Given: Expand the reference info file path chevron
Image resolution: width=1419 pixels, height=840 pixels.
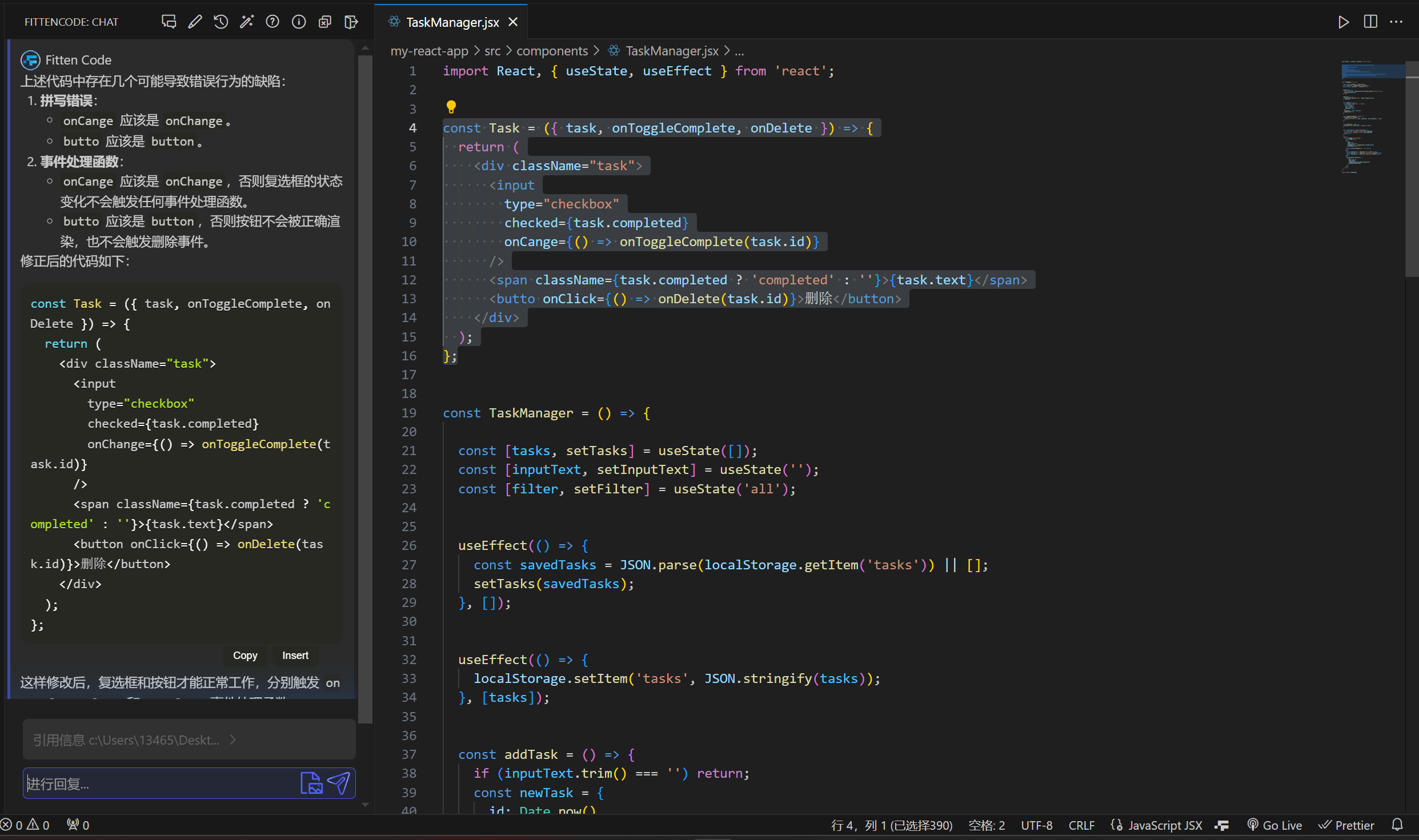Looking at the screenshot, I should [233, 740].
